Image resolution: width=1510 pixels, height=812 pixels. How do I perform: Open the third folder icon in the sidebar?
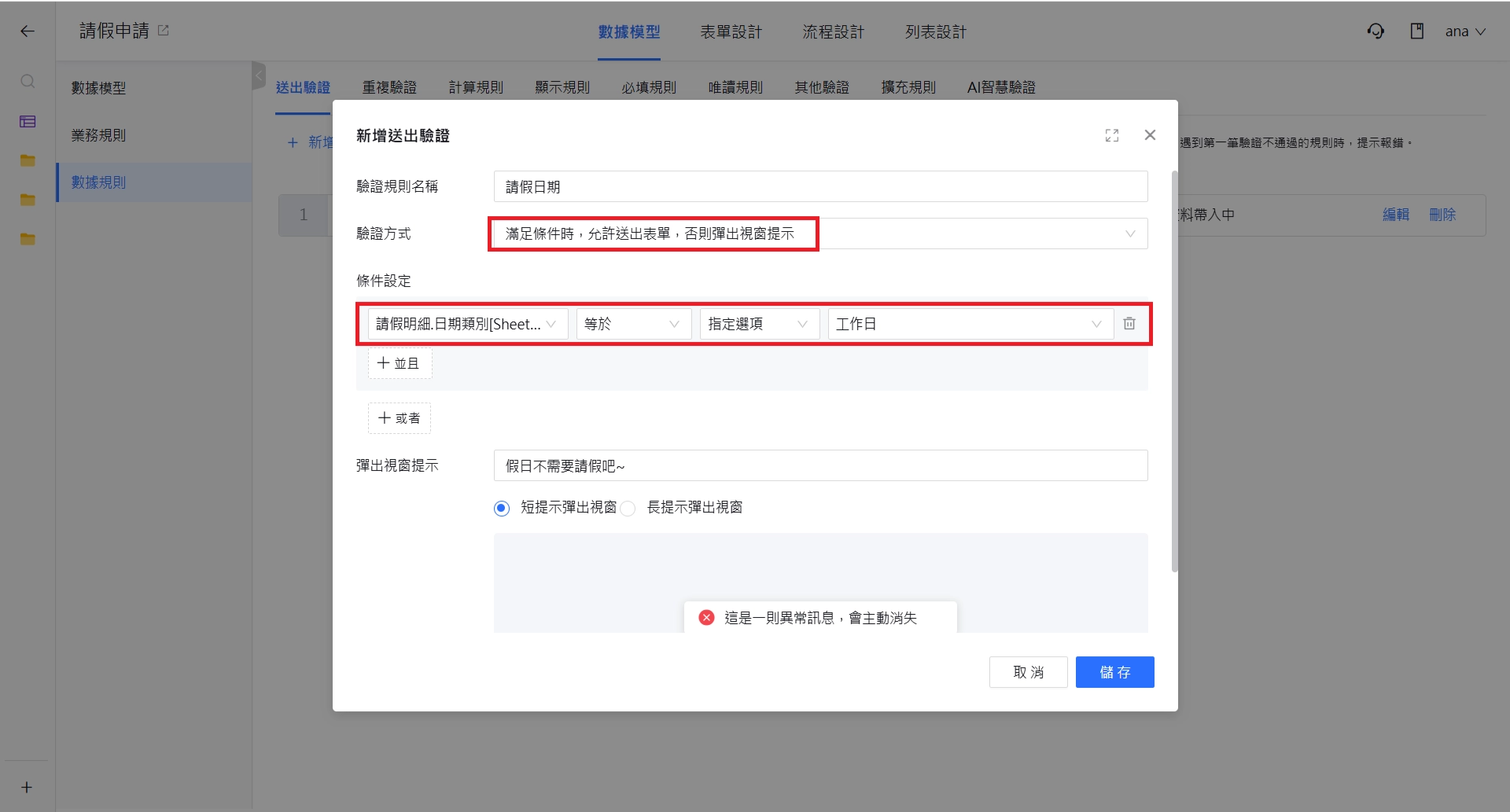pos(28,239)
